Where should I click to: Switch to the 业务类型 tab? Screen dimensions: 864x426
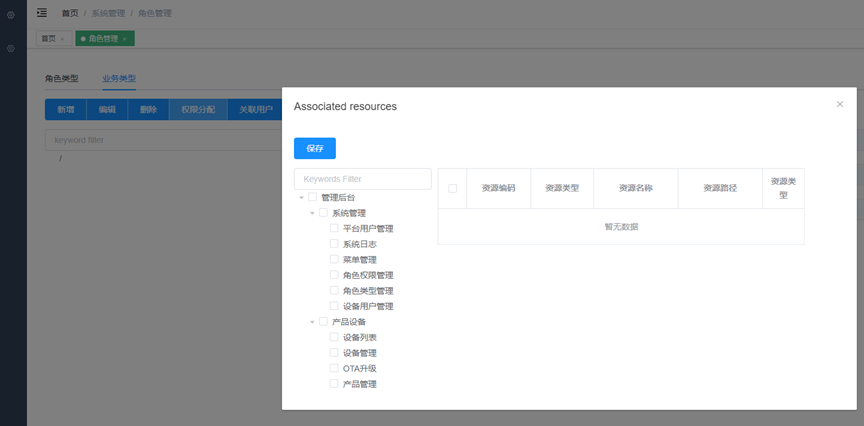(119, 78)
